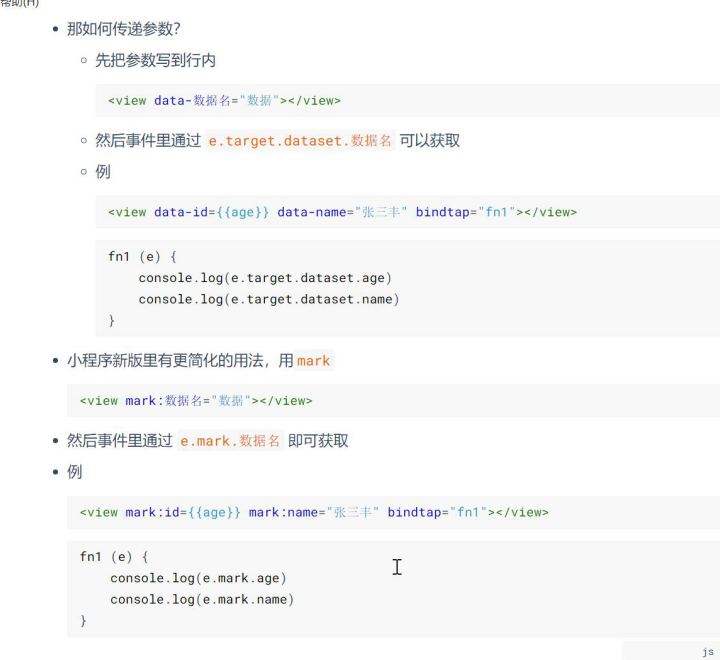Image resolution: width=720 pixels, height=660 pixels.
Task: Click inline code e.mark.数据名
Action: point(231,441)
